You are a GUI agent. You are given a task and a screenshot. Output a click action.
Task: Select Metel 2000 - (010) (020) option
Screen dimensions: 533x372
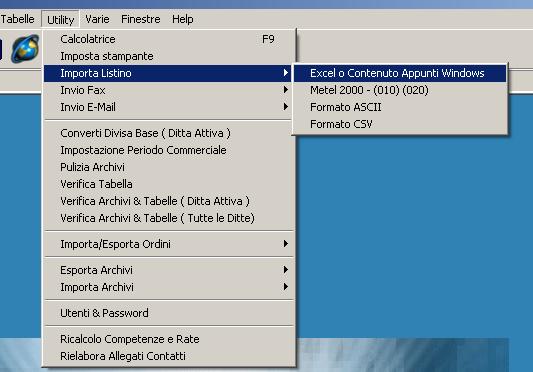click(x=400, y=90)
